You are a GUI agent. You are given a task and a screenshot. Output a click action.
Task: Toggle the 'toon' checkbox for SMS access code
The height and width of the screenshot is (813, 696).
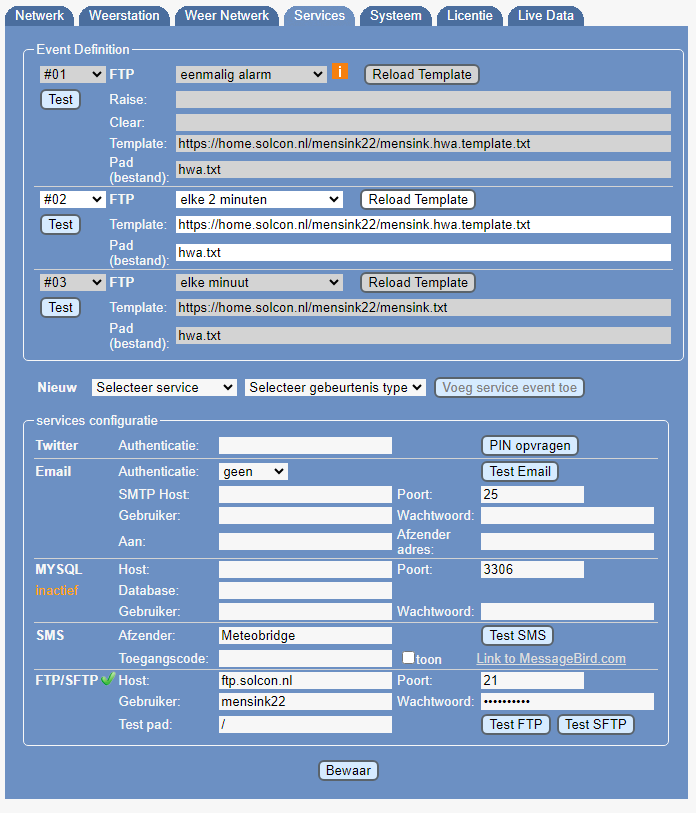tap(408, 658)
